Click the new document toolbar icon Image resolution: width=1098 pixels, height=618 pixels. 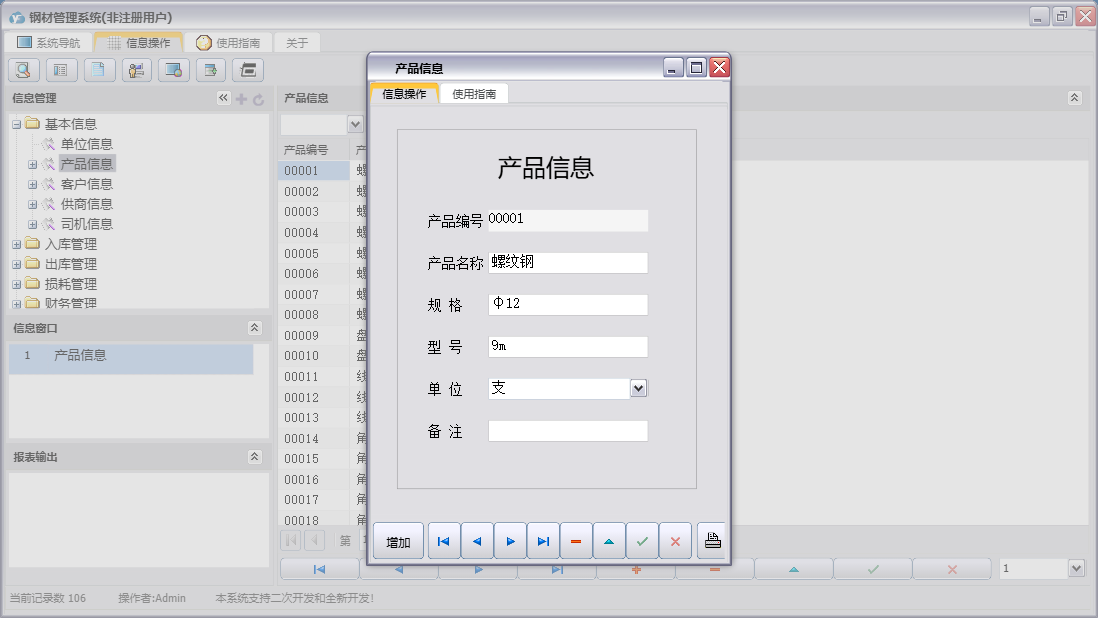tap(97, 69)
